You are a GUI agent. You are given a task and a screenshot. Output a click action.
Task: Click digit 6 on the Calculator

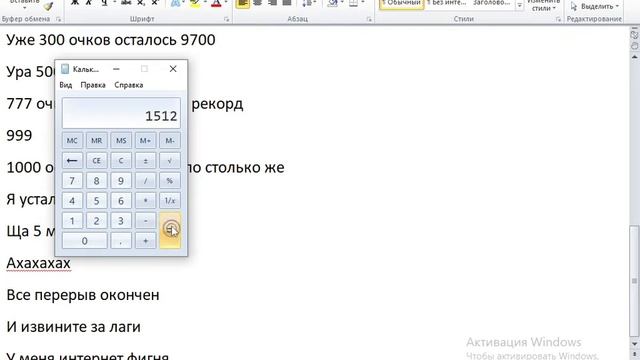click(121, 201)
